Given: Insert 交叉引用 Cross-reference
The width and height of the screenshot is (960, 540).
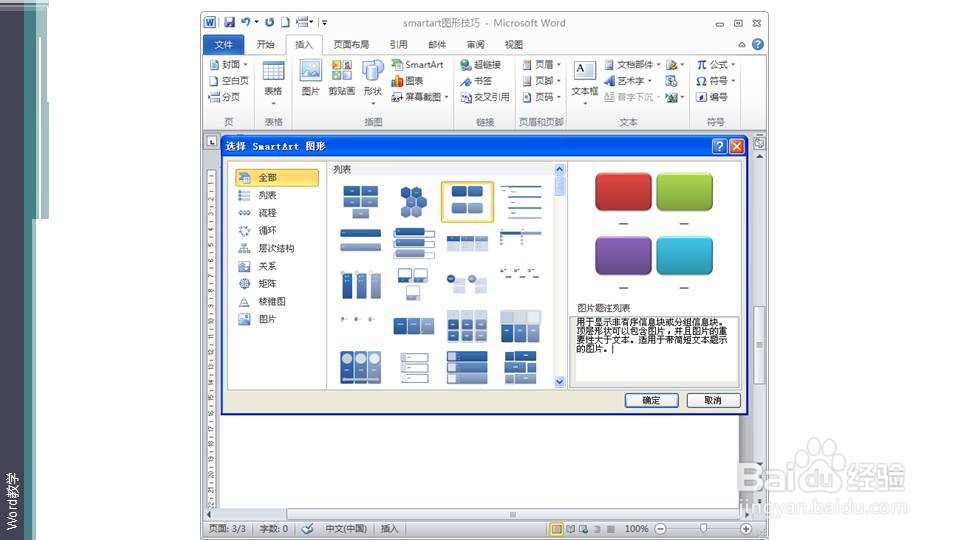Looking at the screenshot, I should (485, 97).
